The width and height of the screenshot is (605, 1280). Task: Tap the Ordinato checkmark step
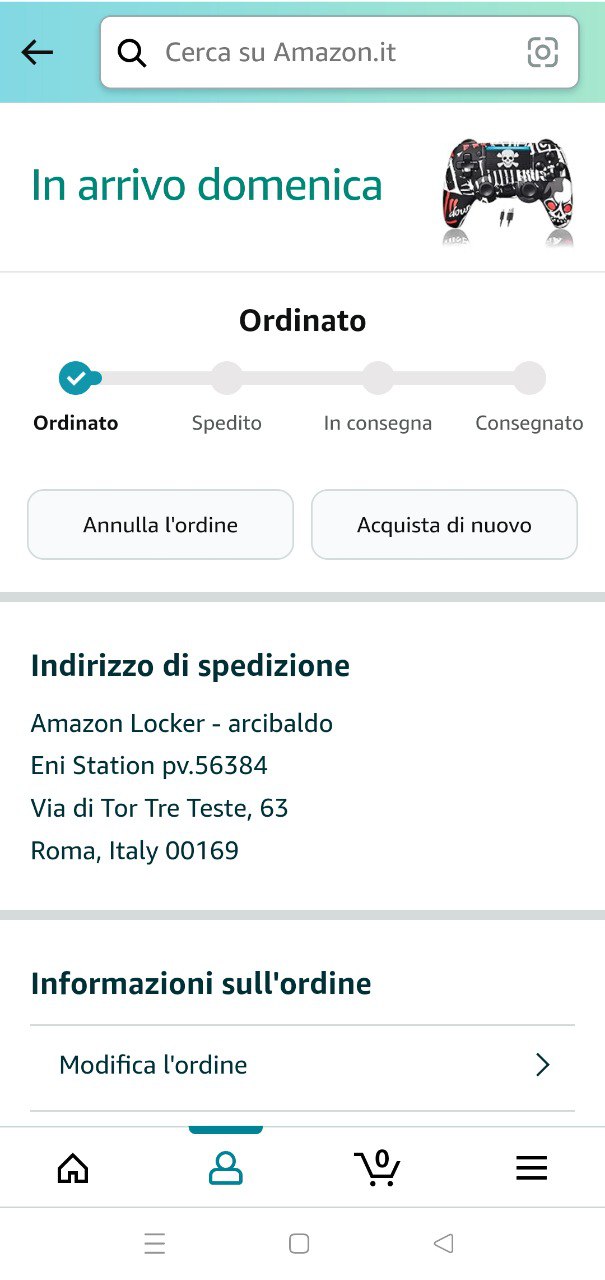point(75,378)
